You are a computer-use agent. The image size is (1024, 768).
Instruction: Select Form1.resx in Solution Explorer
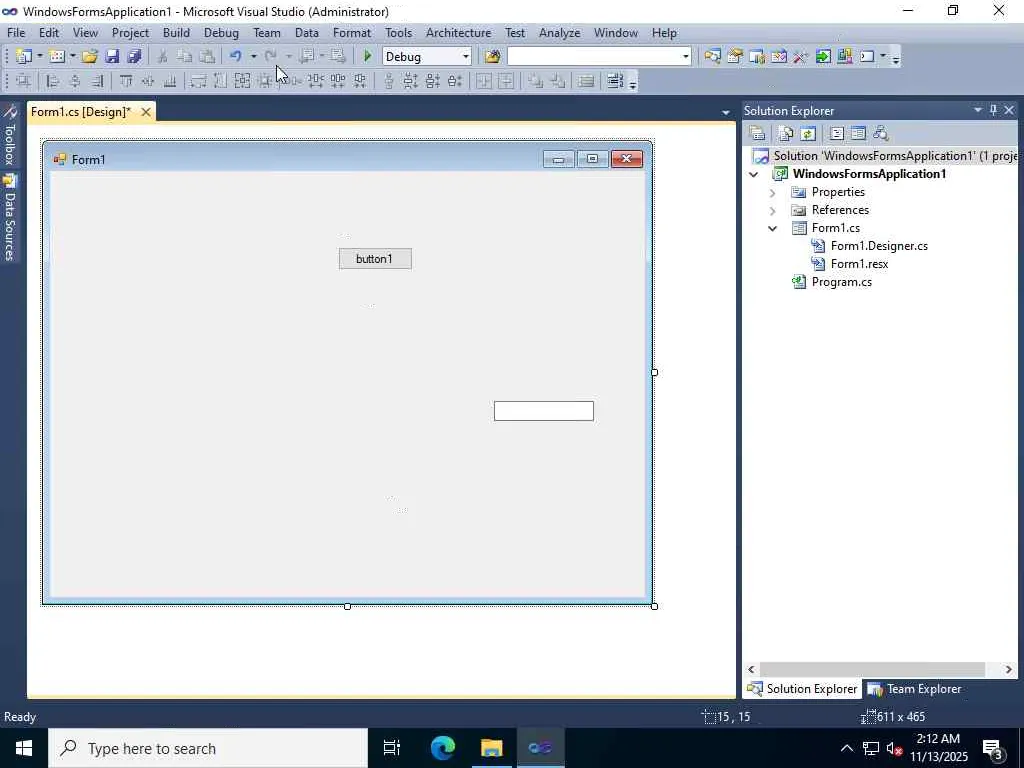(x=859, y=264)
